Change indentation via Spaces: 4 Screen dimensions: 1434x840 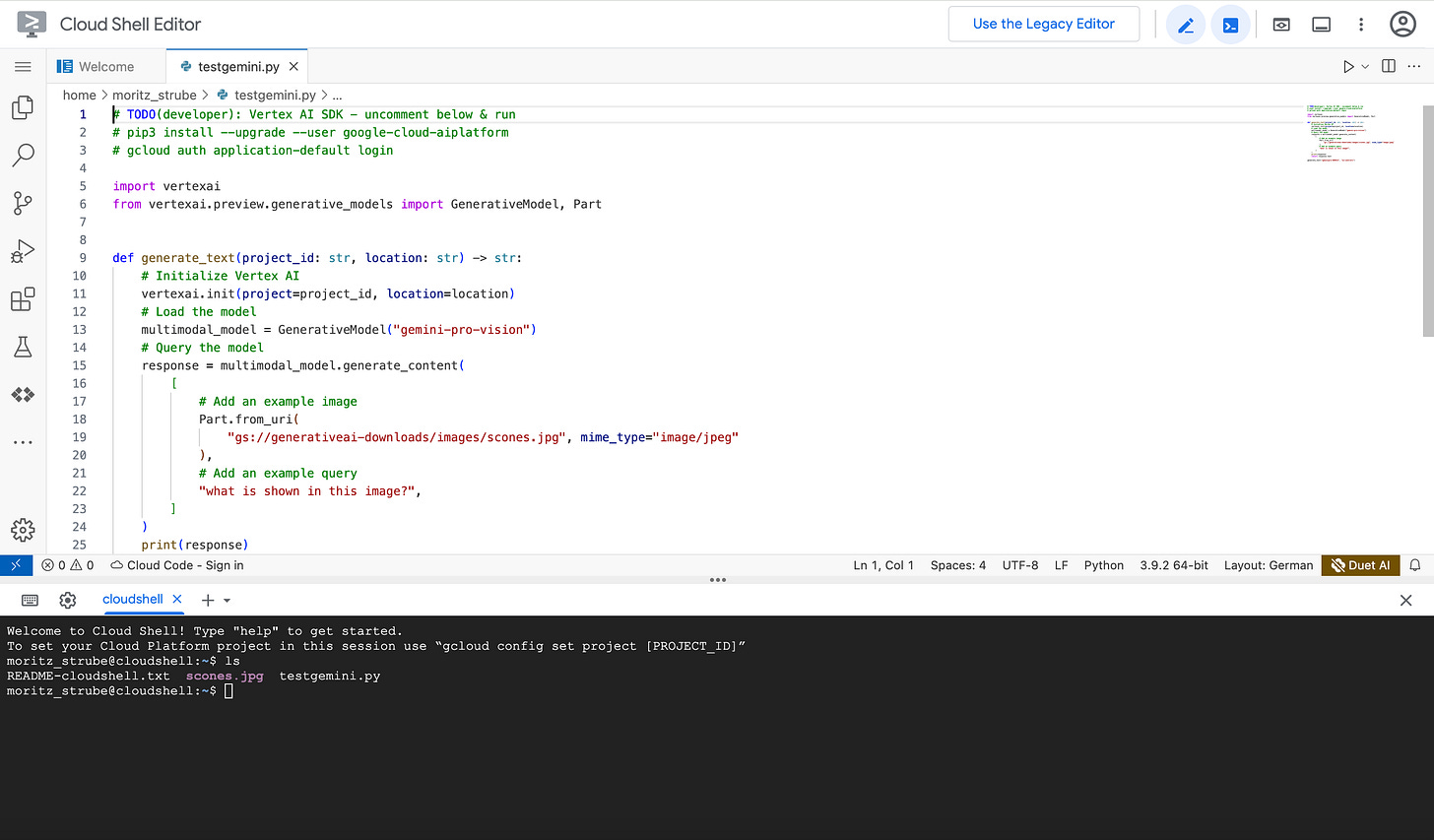[958, 565]
